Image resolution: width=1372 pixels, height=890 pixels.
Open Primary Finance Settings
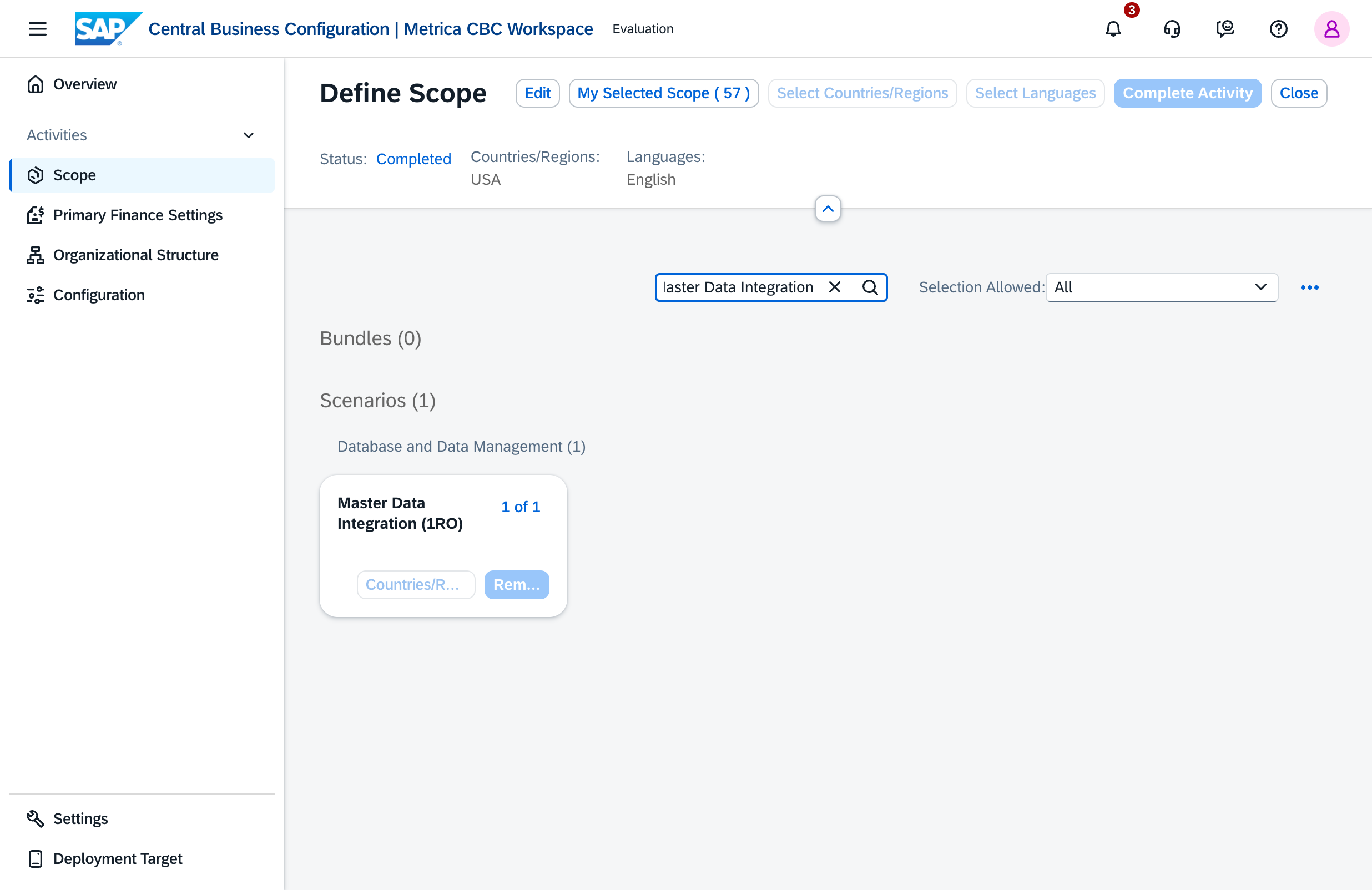pyautogui.click(x=142, y=215)
